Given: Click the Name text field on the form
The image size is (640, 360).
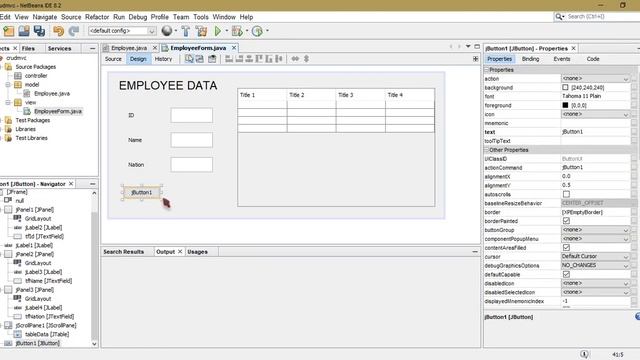Looking at the screenshot, I should [191, 140].
